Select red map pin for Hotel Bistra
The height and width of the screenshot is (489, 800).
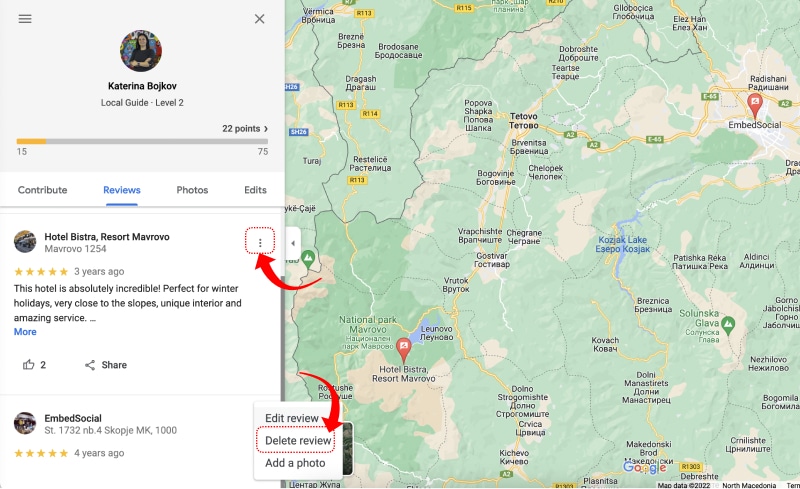click(404, 350)
